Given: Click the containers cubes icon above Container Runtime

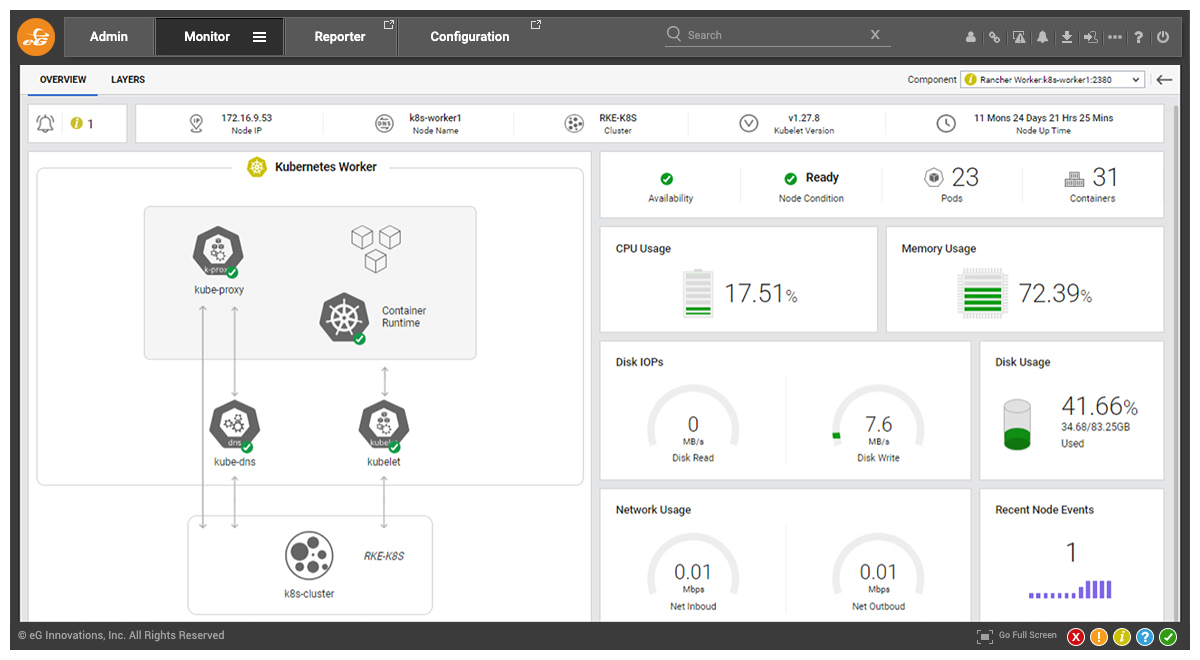Looking at the screenshot, I should click(x=375, y=248).
